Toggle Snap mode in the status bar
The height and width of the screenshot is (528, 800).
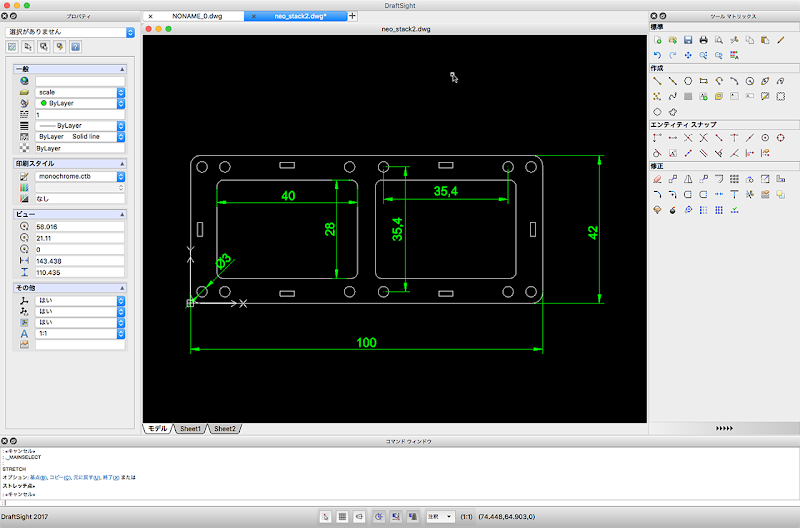coord(326,517)
